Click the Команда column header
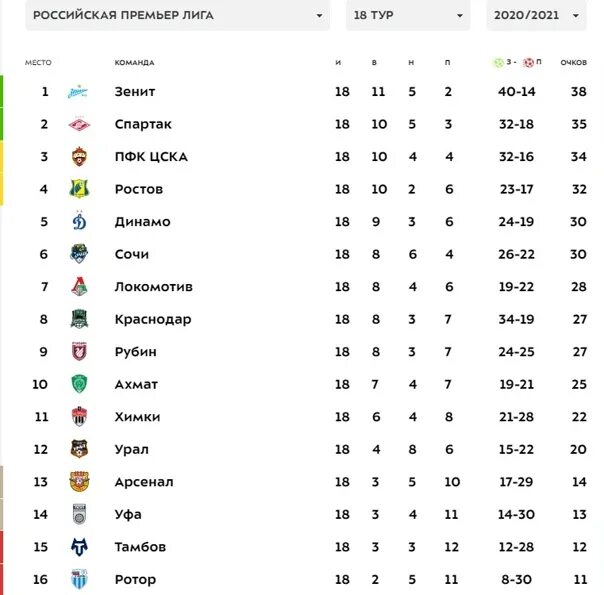Viewport: 604px width, 595px height. click(x=134, y=62)
